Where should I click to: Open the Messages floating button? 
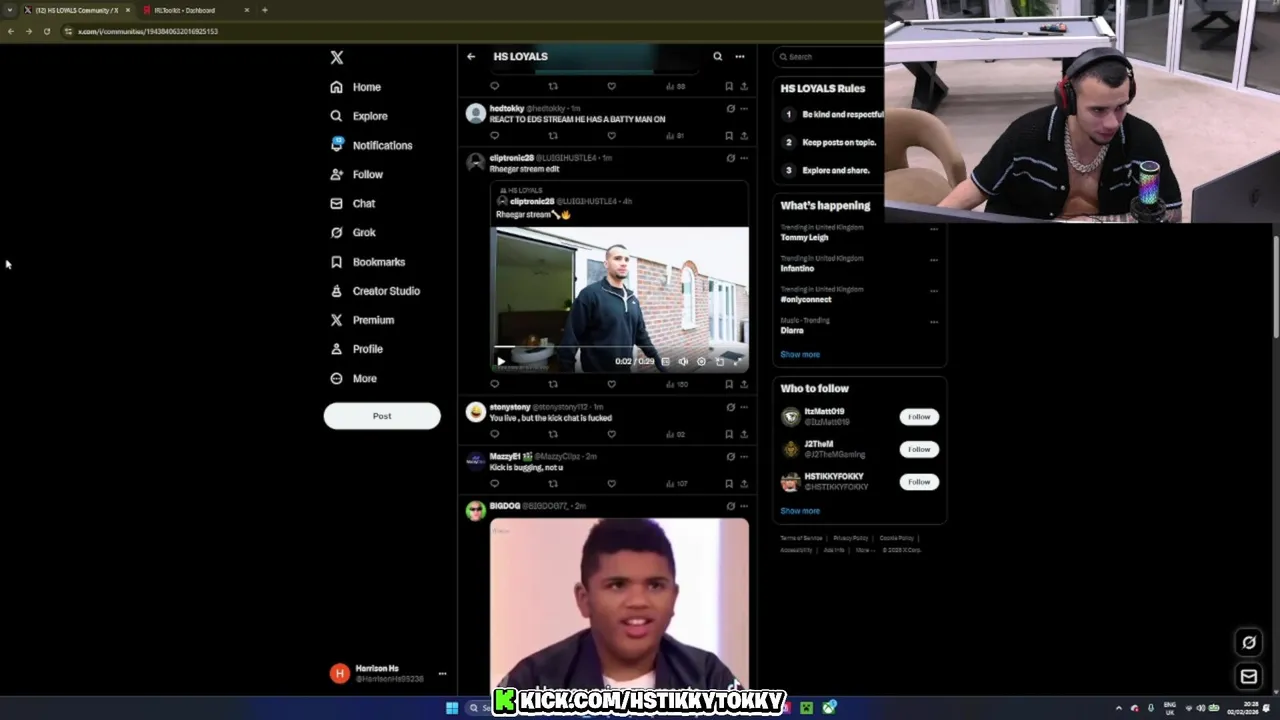1249,677
